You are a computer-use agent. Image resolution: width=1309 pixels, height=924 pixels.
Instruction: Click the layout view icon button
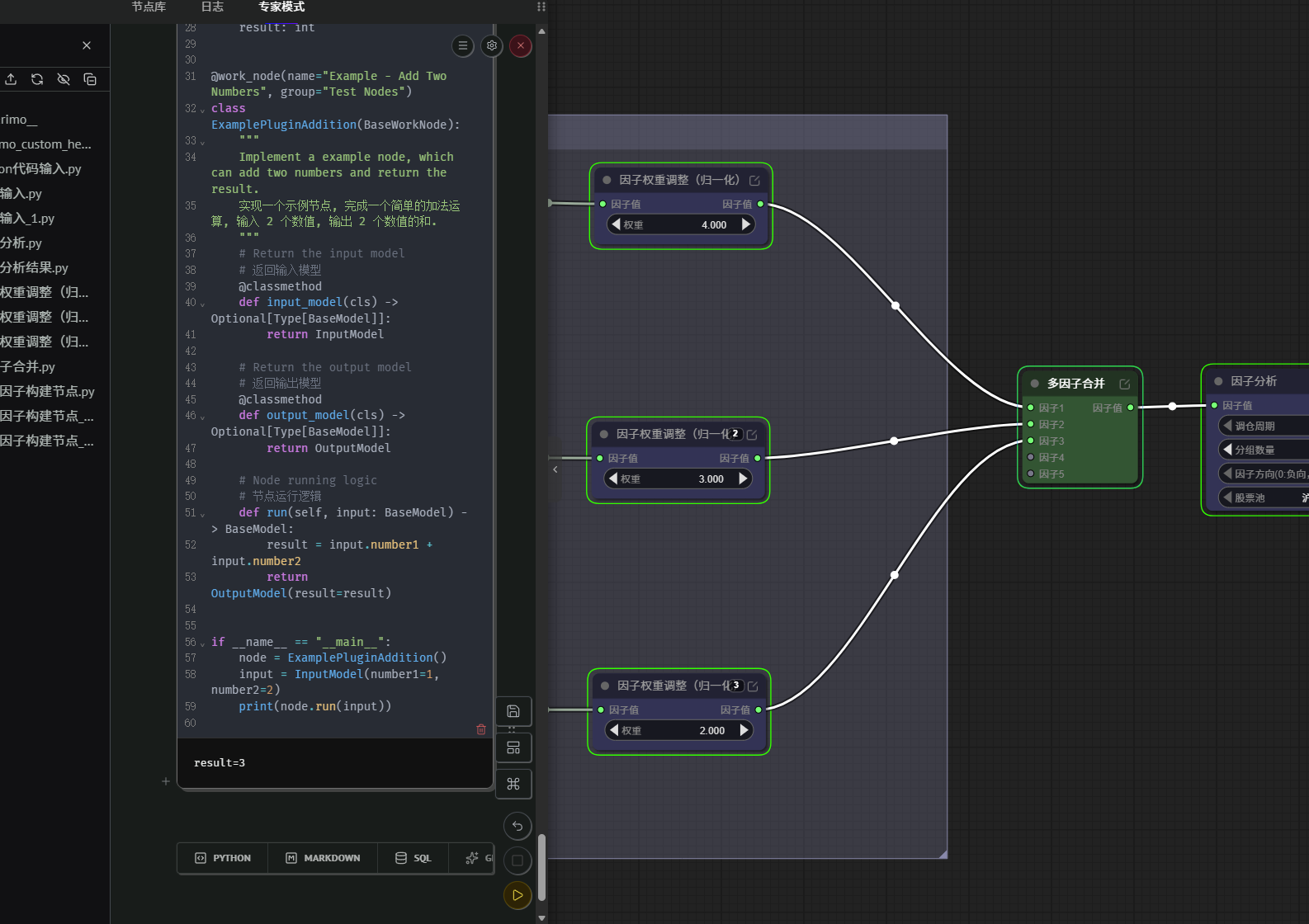pos(513,748)
